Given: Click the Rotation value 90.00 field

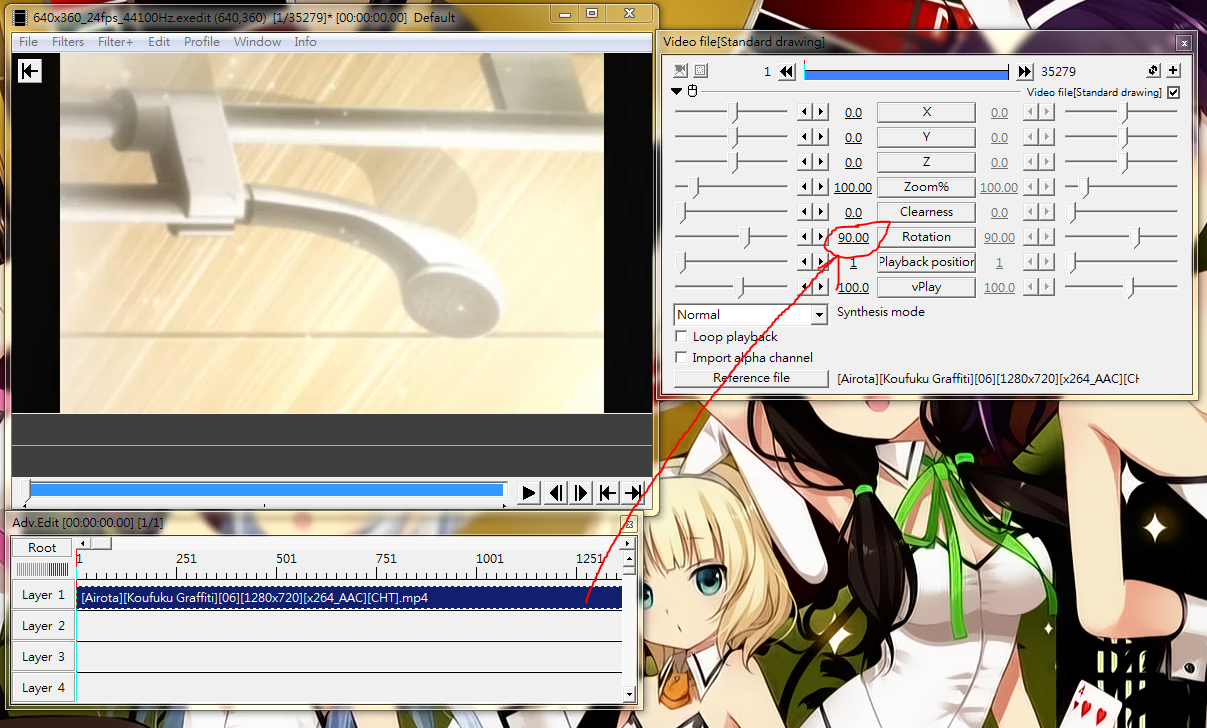Looking at the screenshot, I should 853,237.
